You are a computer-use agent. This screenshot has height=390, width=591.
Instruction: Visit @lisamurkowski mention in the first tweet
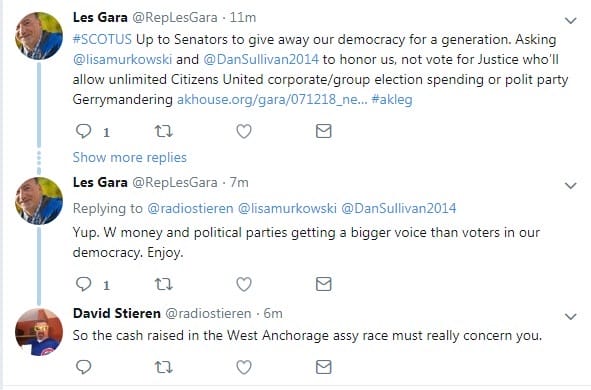(122, 60)
